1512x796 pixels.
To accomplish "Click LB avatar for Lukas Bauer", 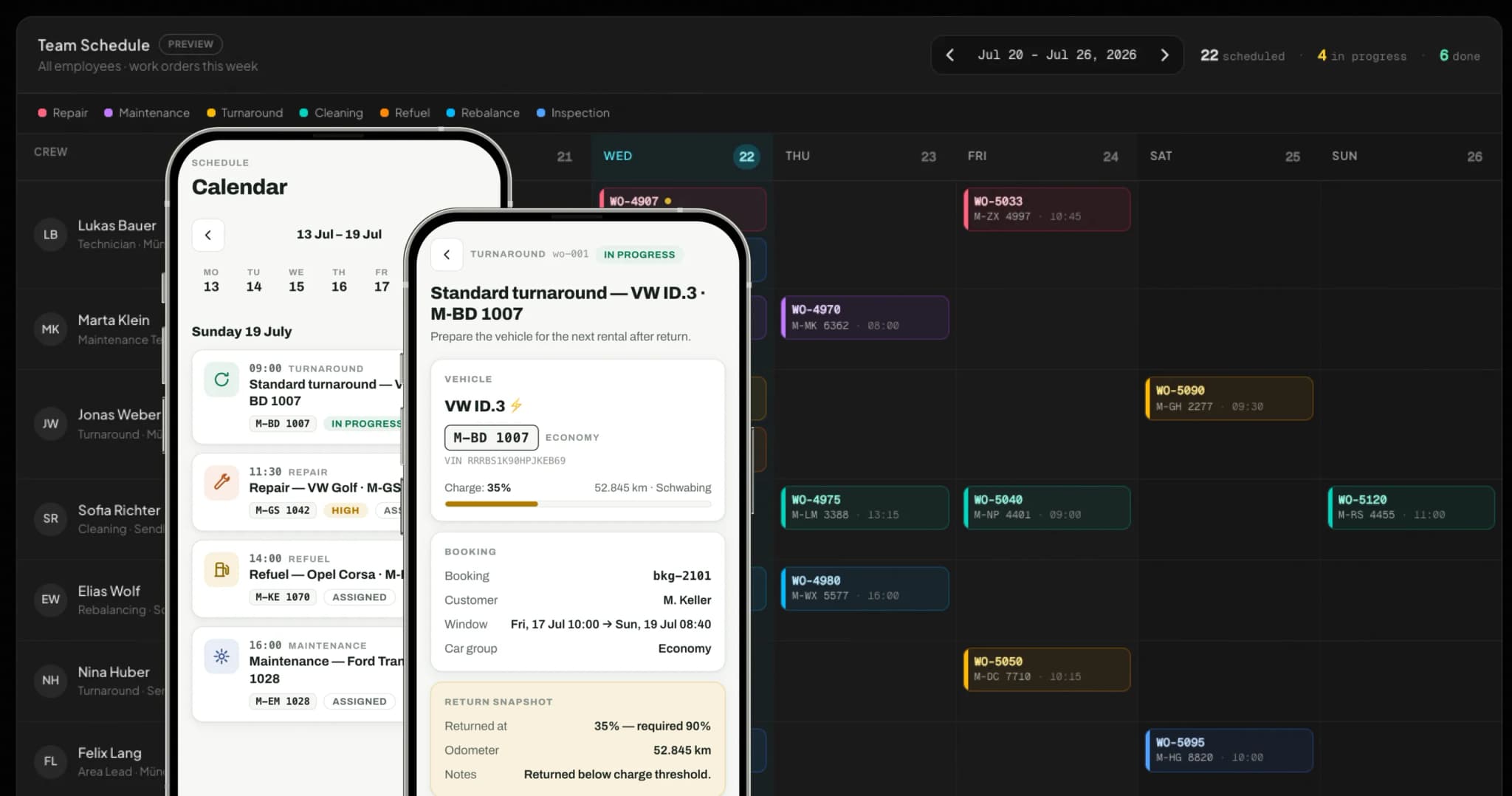I will 50,235.
